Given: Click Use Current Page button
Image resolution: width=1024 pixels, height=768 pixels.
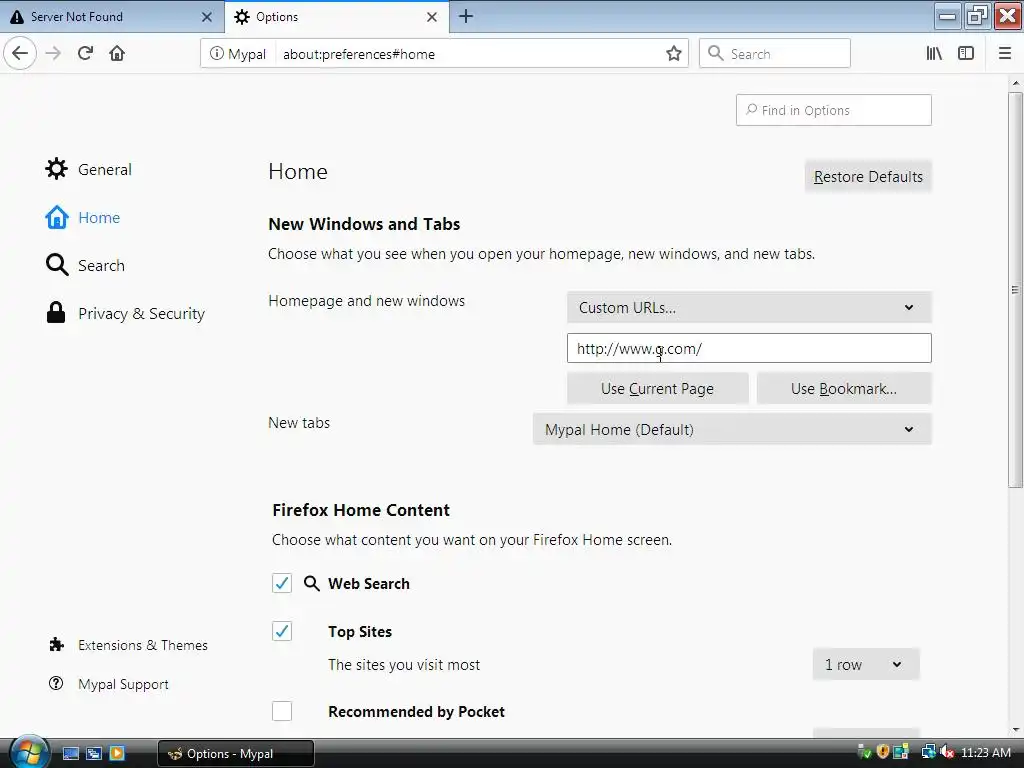Looking at the screenshot, I should click(x=657, y=389).
